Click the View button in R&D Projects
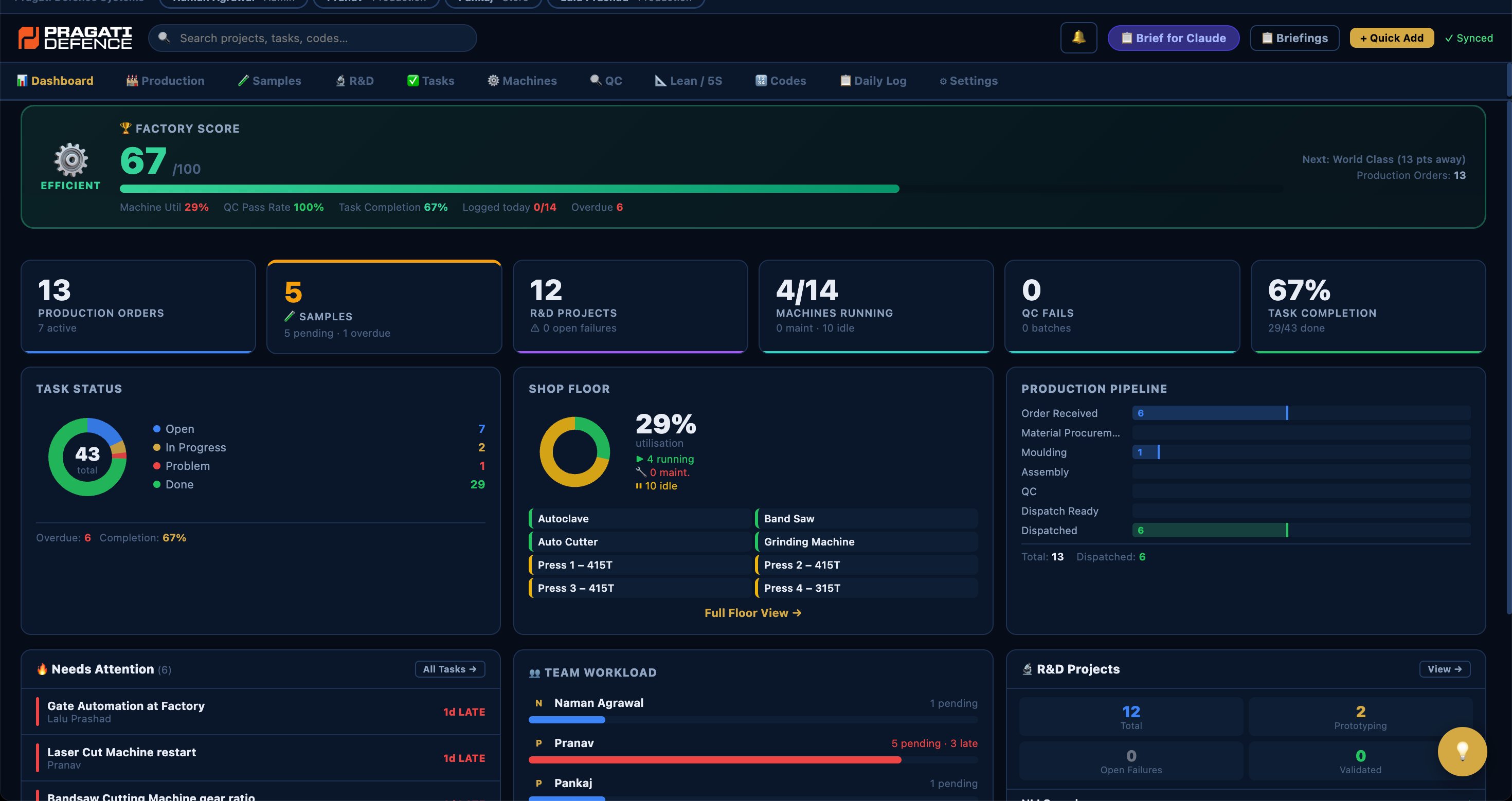Screen dimensions: 1512x801 (x=1445, y=669)
